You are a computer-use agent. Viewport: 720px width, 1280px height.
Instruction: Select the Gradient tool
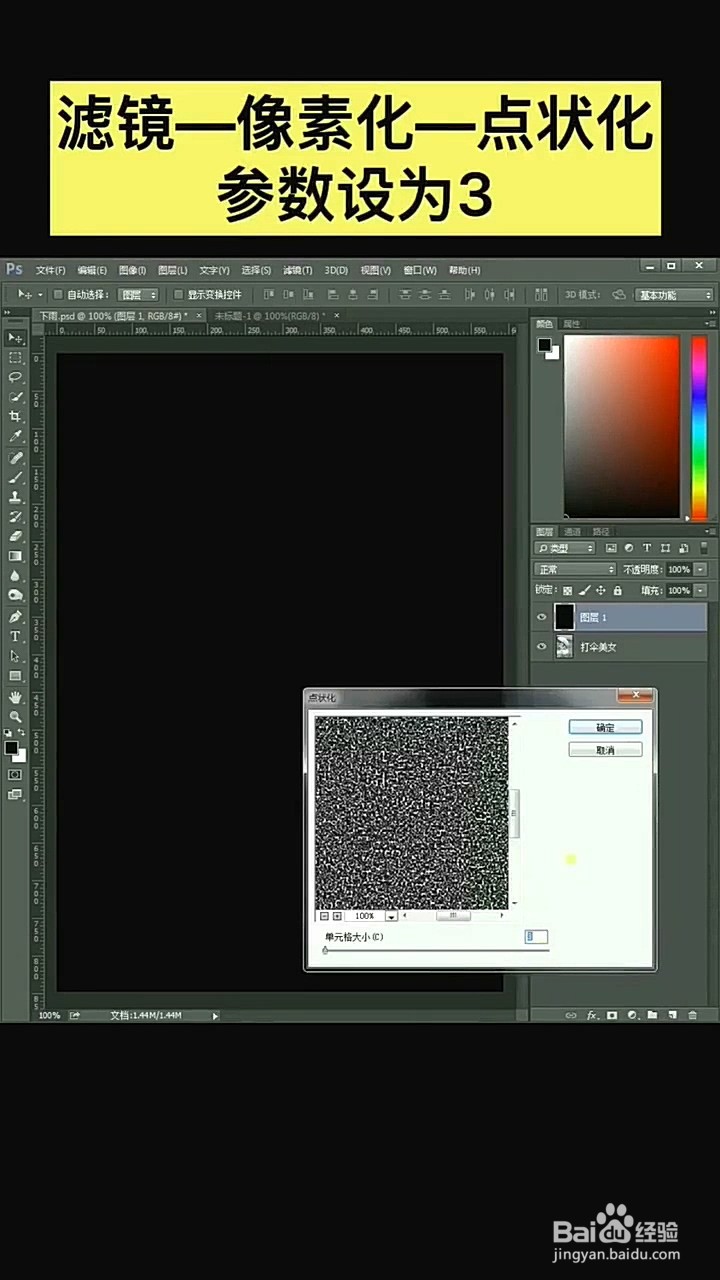tap(15, 556)
